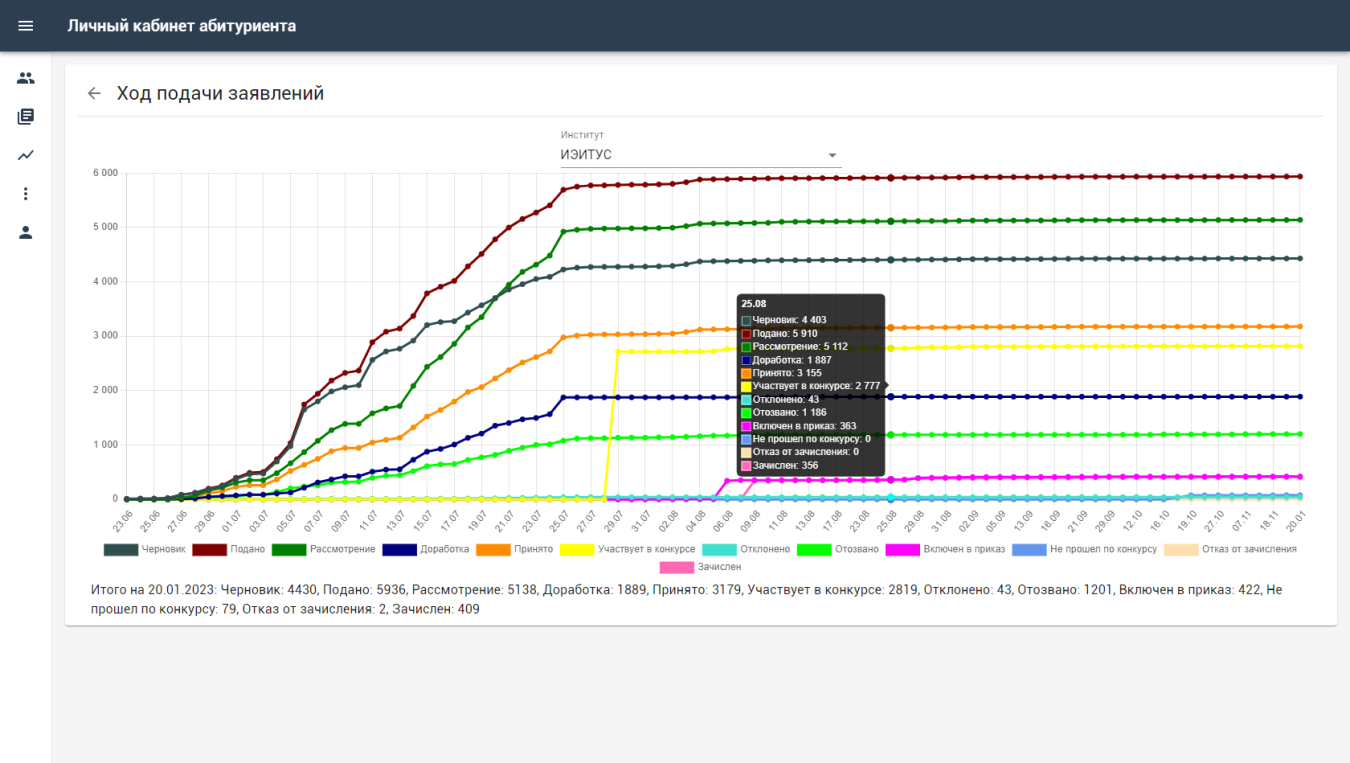This screenshot has width=1350, height=763.
Task: Toggle the Зачислен legend series
Action: point(701,567)
